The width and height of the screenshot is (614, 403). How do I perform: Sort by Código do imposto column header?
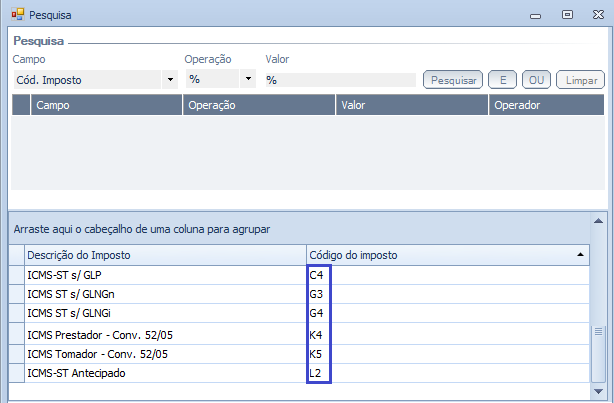point(440,255)
